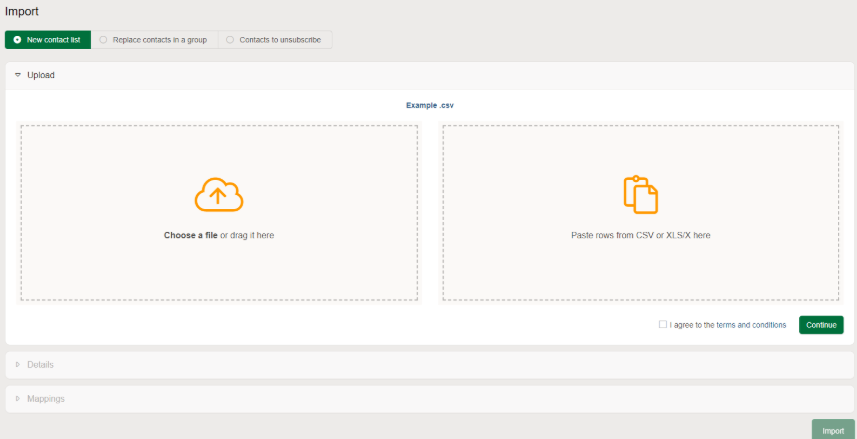Click the cloud upload icon
The height and width of the screenshot is (439, 857).
[x=219, y=194]
